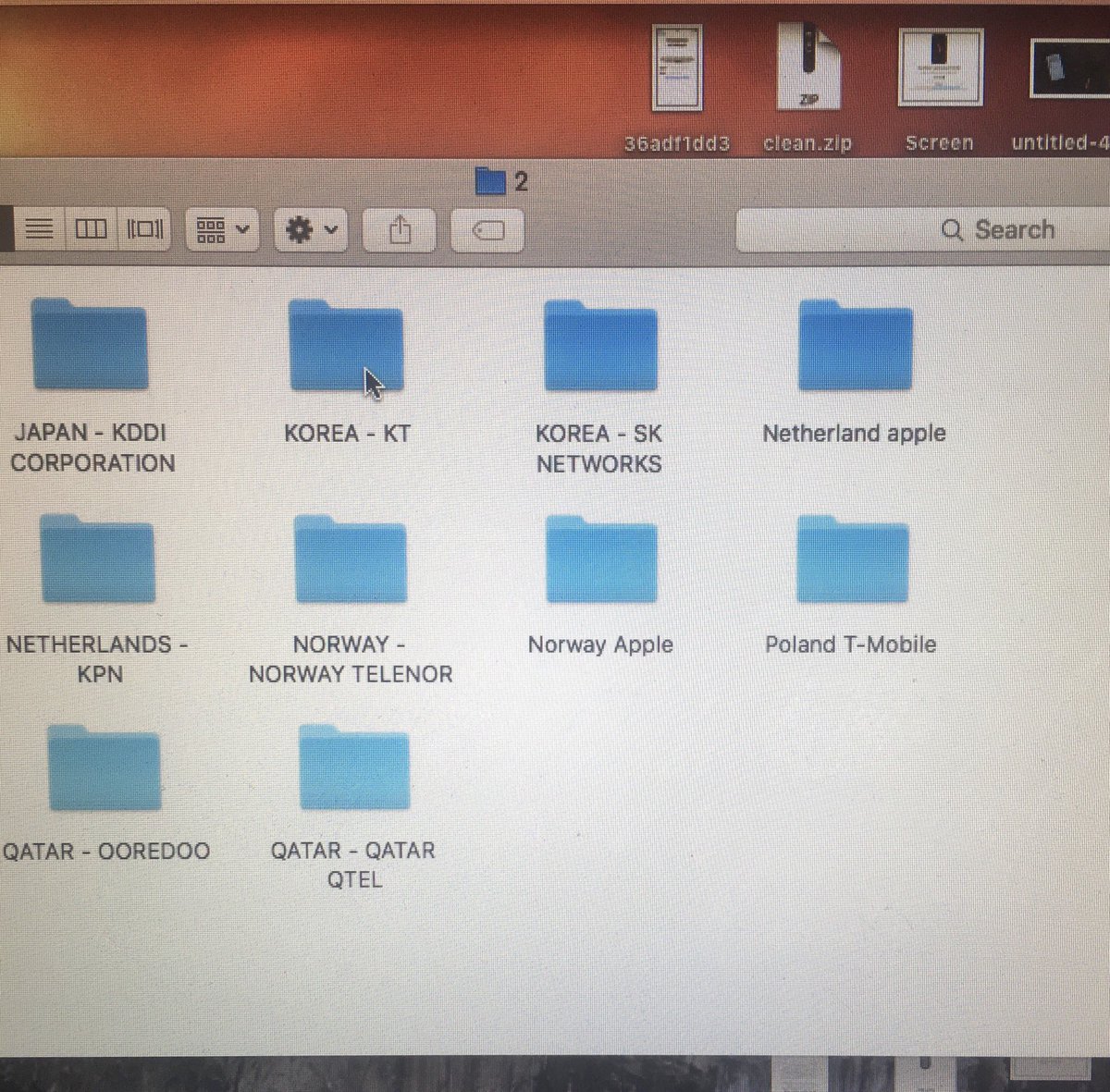Select the Norway Apple folder icon

601,558
